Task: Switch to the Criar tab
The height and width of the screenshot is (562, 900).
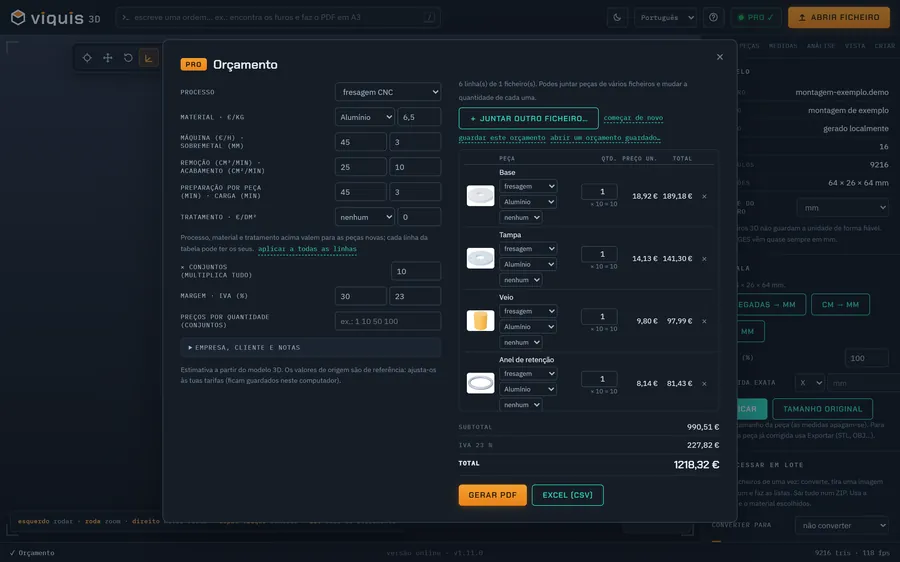Action: (x=885, y=46)
